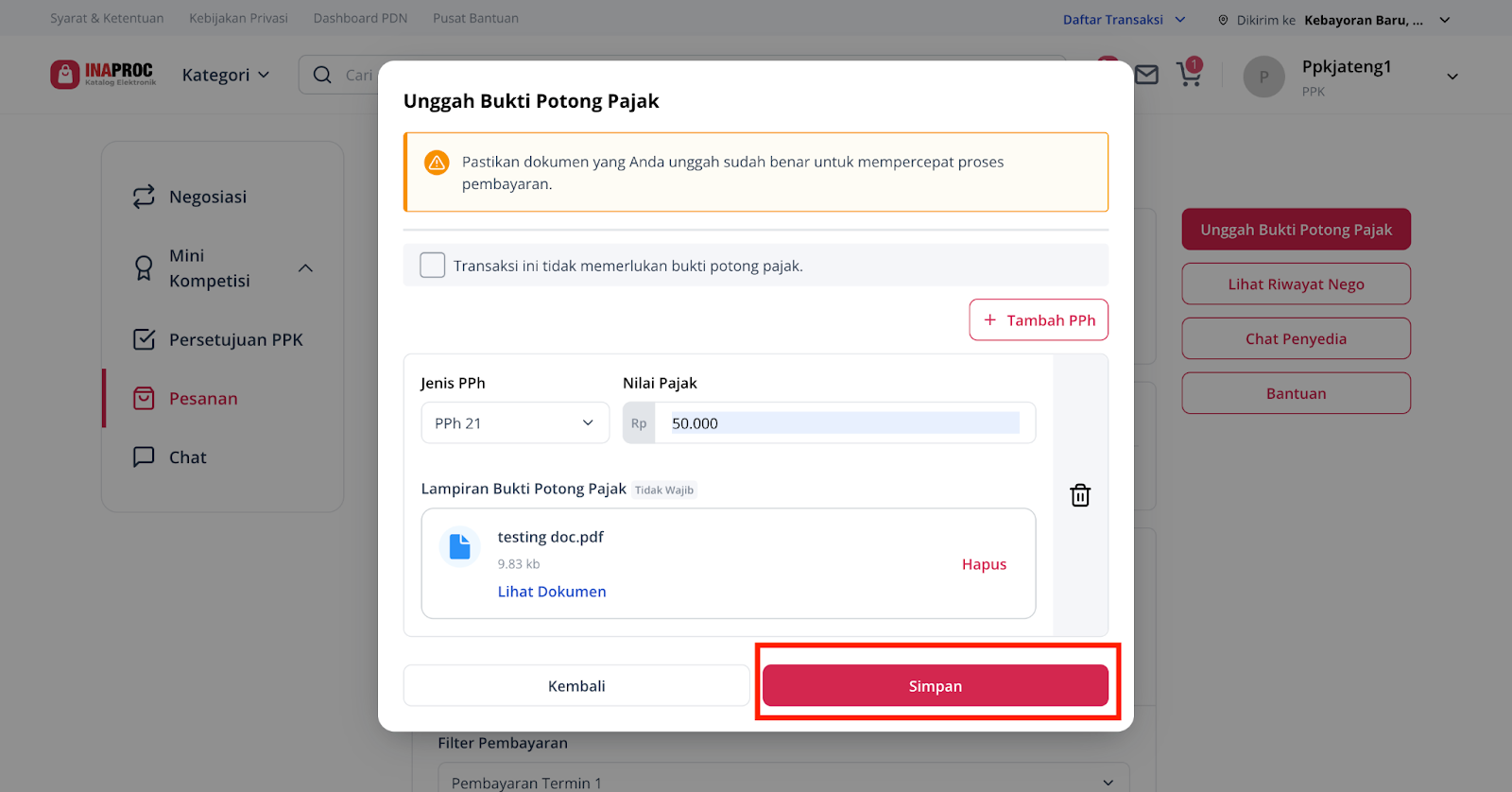Click the P profile avatar
This screenshot has height=792, width=1512.
pos(1263,77)
